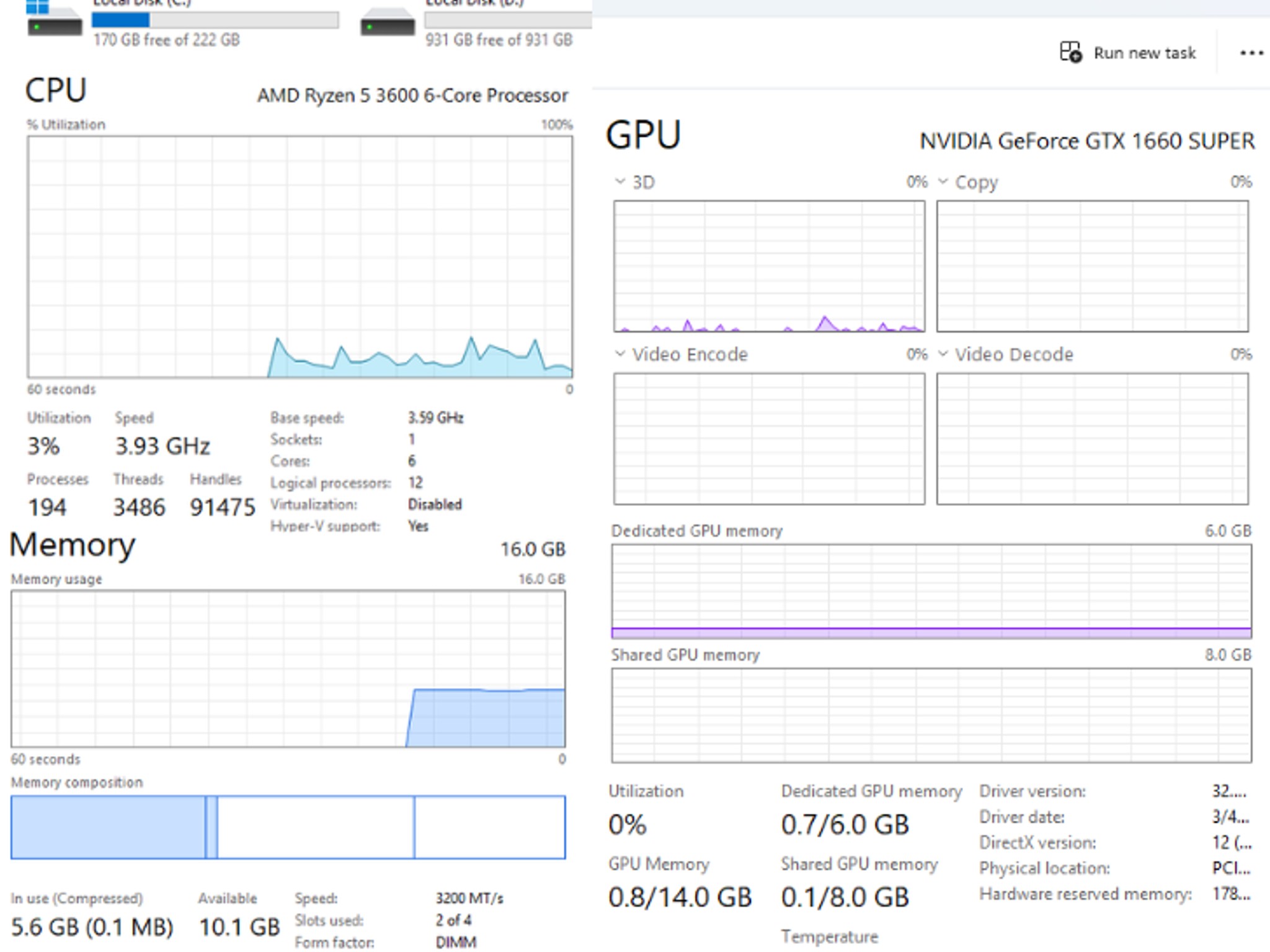This screenshot has height=952, width=1270.
Task: Click the Logical processors value 12
Action: [415, 483]
